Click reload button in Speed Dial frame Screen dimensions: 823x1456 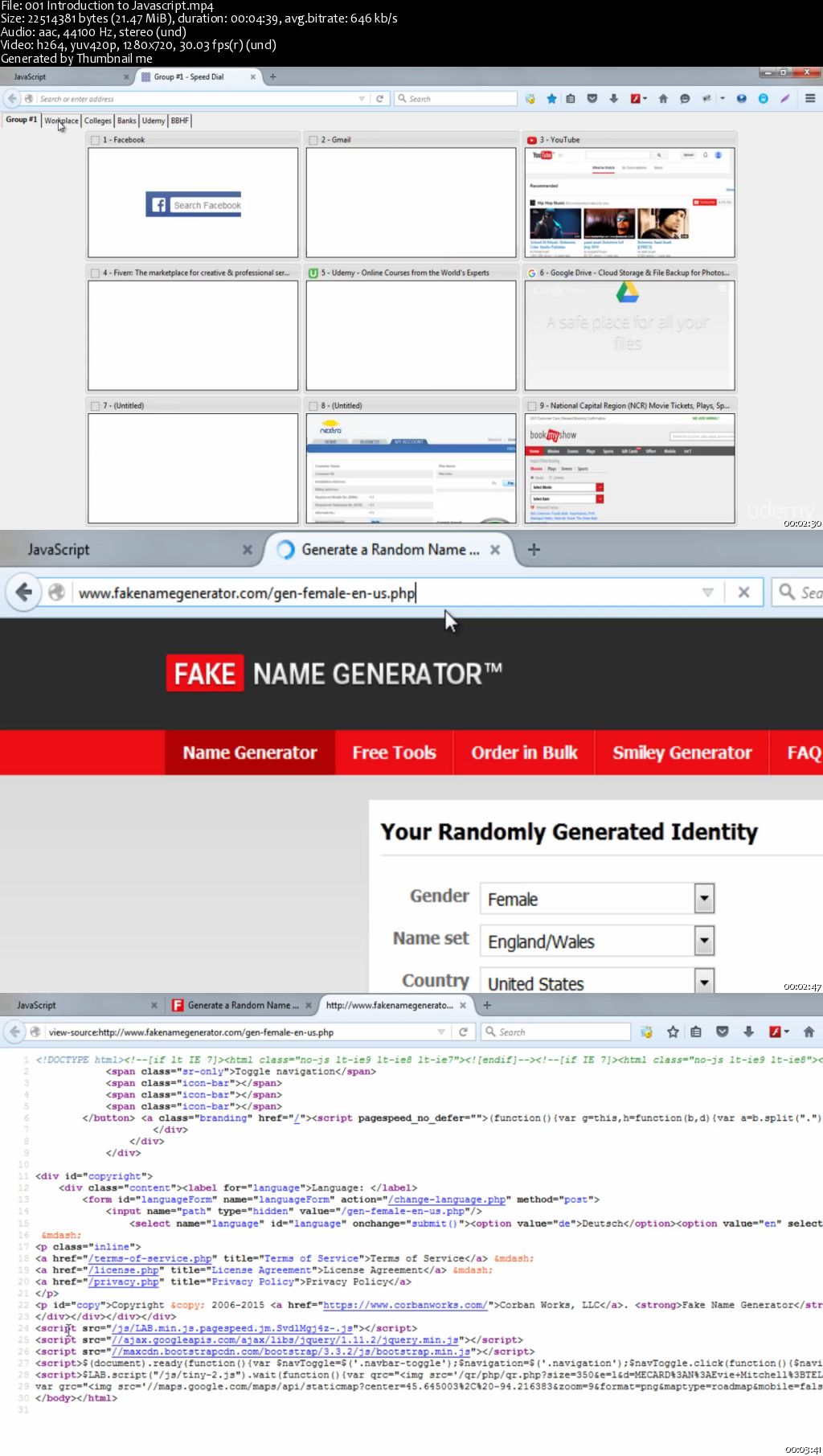(x=380, y=99)
